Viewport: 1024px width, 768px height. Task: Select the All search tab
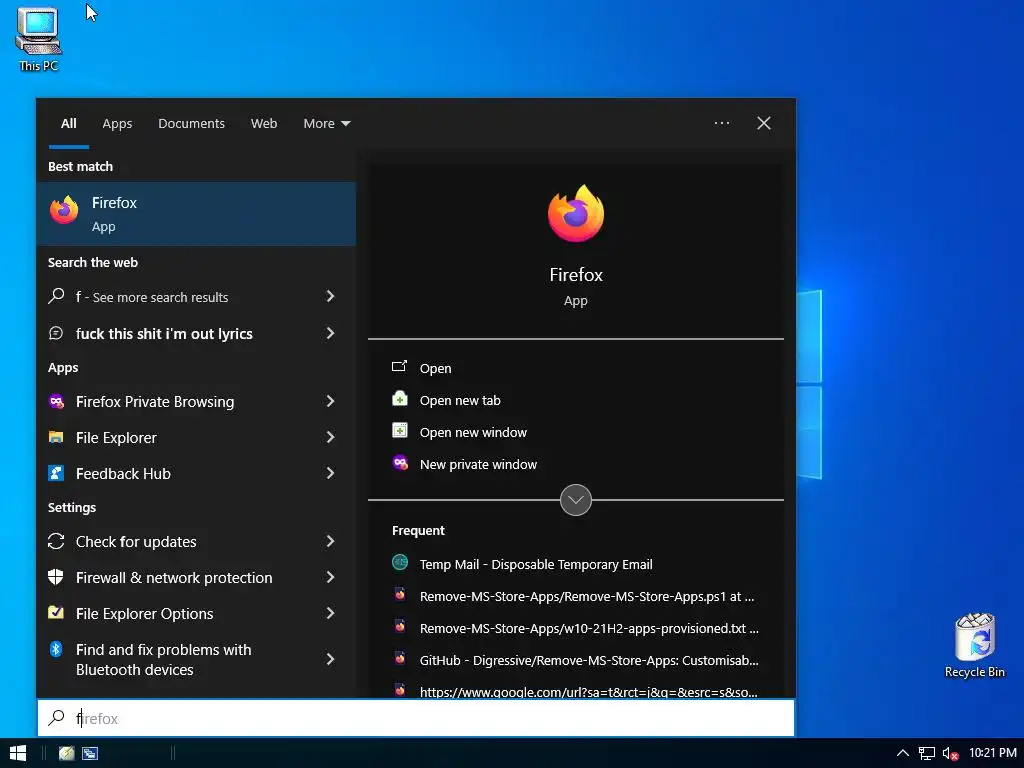pos(69,123)
